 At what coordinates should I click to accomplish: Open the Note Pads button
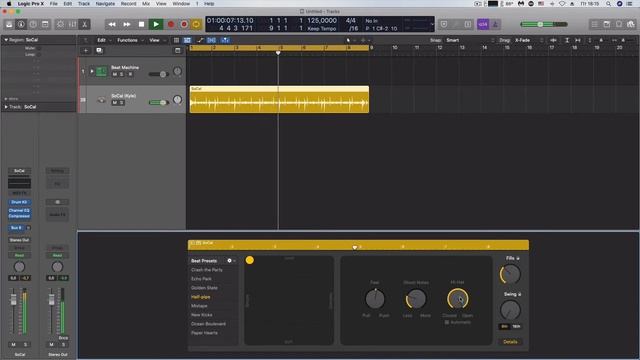607,24
